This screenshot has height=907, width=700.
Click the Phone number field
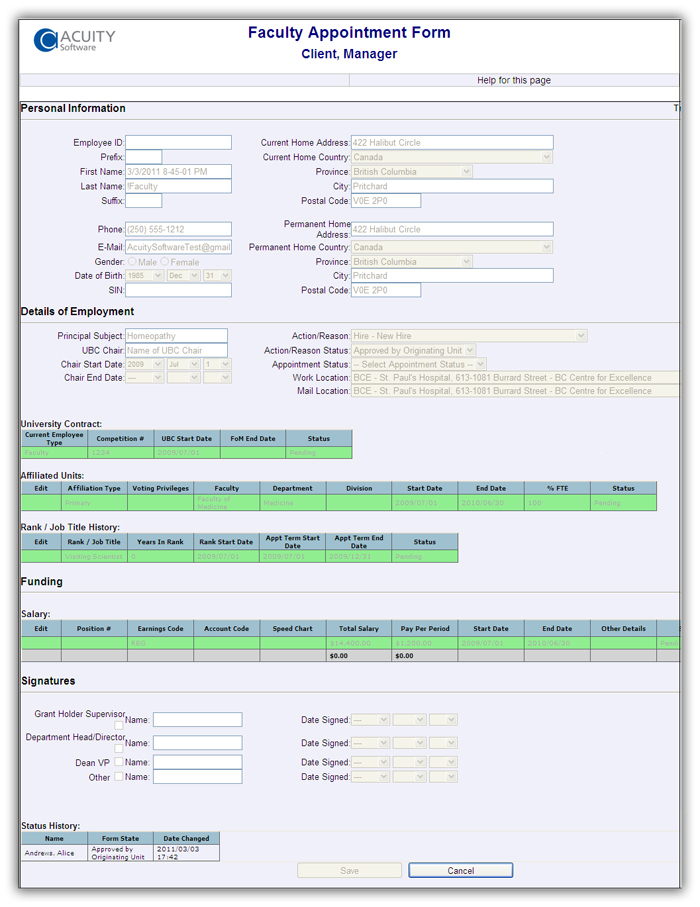pyautogui.click(x=178, y=229)
